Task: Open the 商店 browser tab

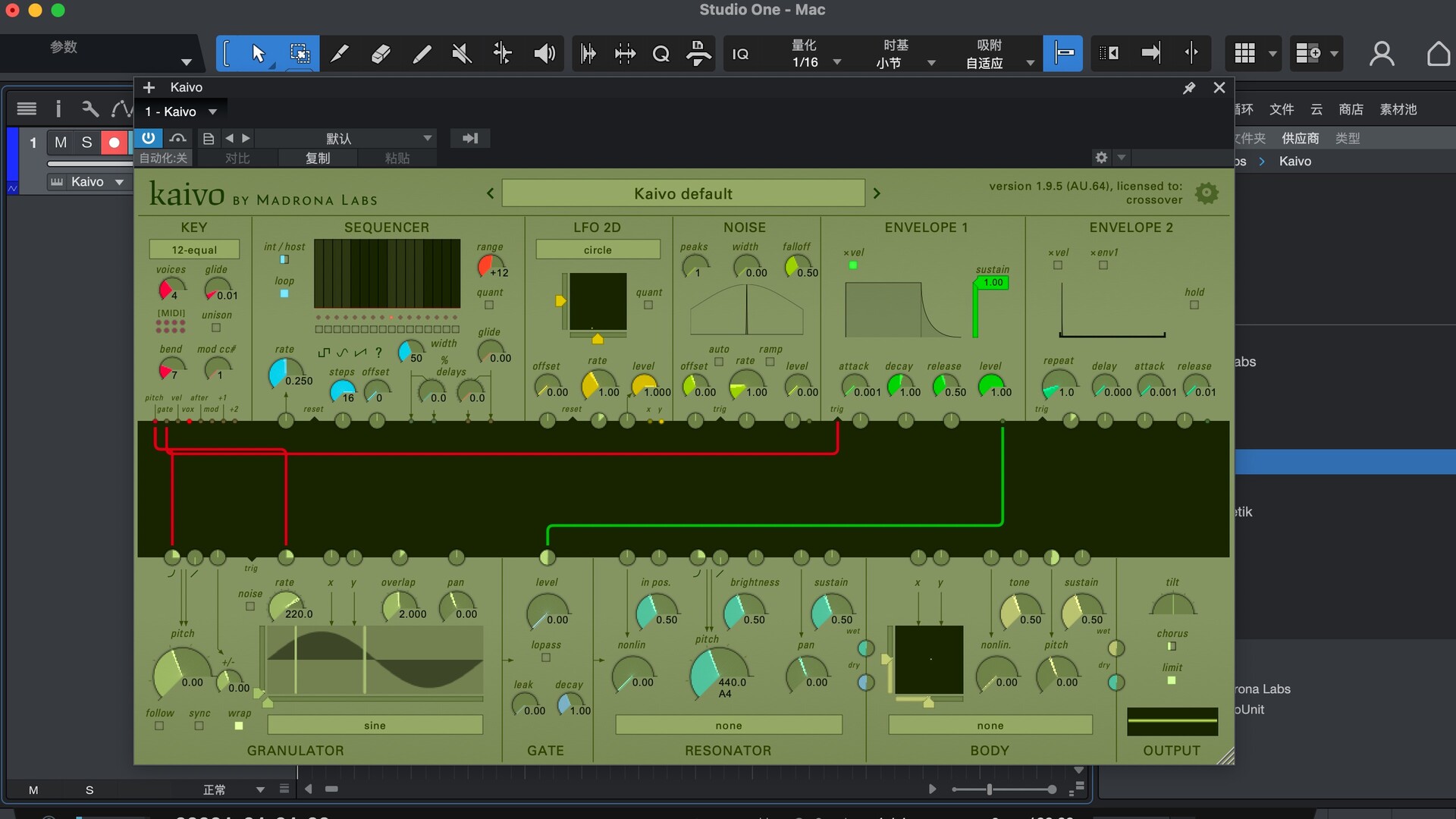Action: [1351, 109]
